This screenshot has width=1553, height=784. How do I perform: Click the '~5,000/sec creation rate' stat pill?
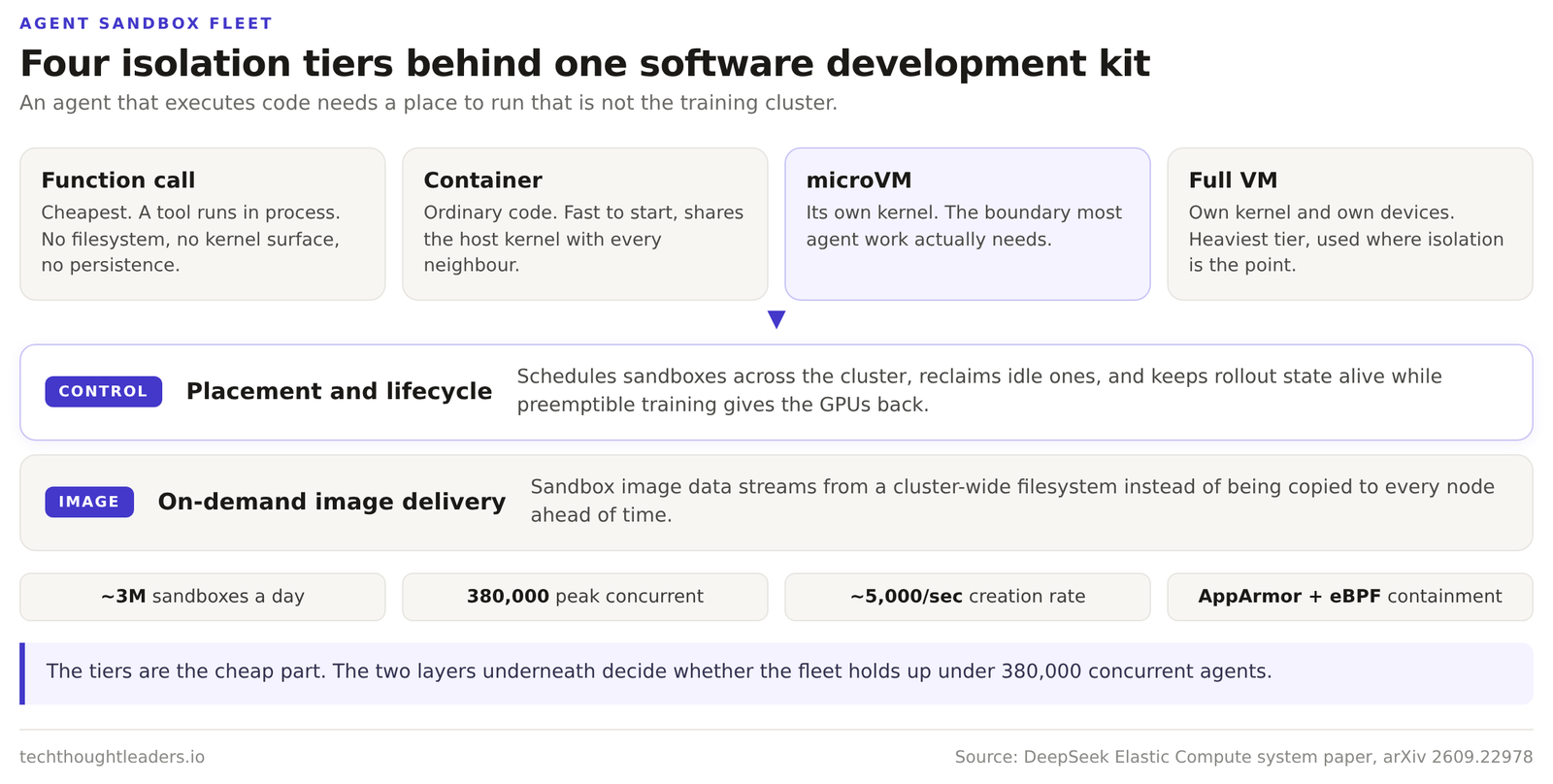point(968,597)
